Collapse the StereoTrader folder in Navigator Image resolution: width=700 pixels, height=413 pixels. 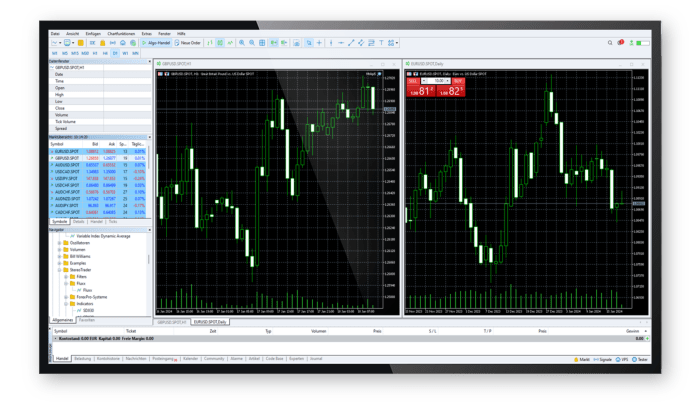point(59,270)
